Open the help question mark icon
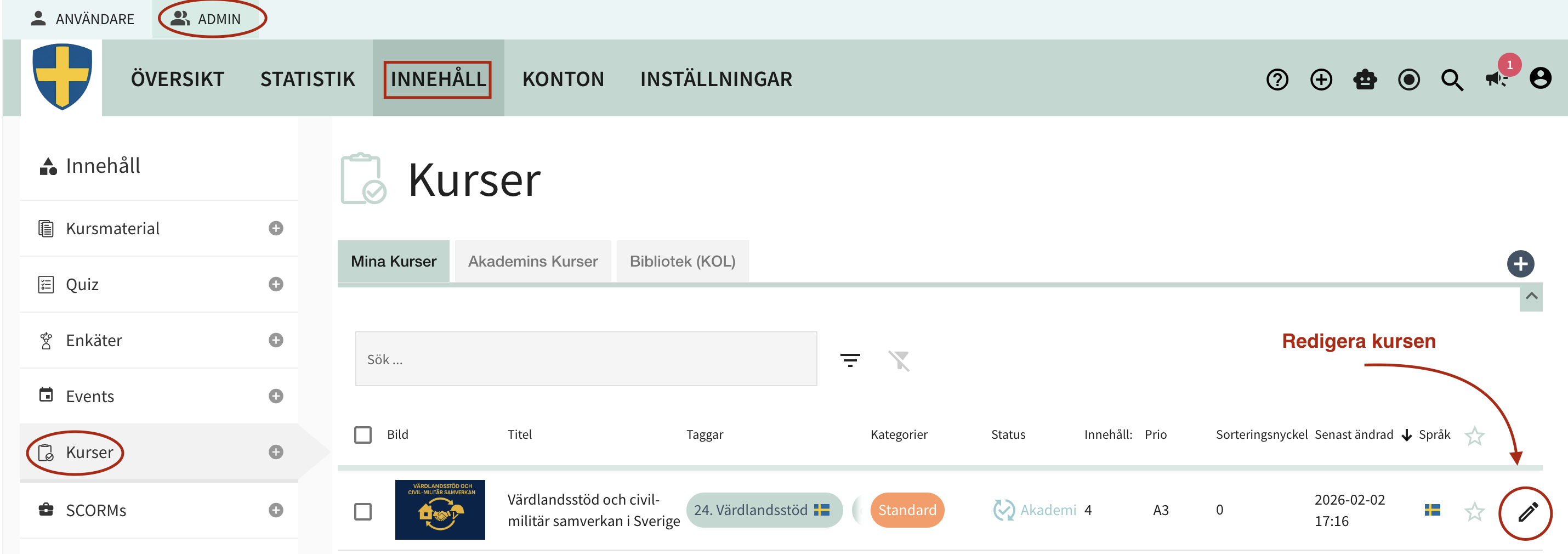Image resolution: width=1568 pixels, height=554 pixels. point(1277,79)
